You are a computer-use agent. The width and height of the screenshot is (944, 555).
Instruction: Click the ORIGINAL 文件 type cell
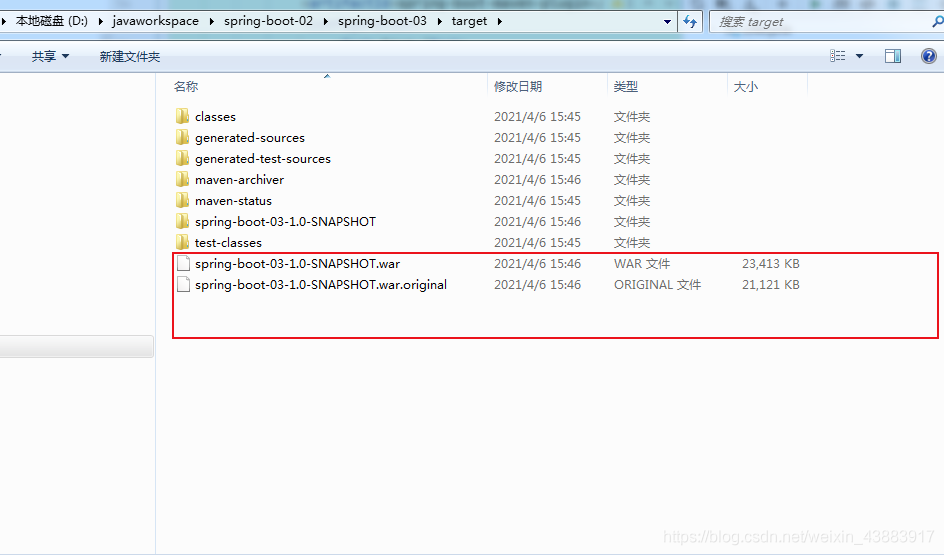coord(657,285)
